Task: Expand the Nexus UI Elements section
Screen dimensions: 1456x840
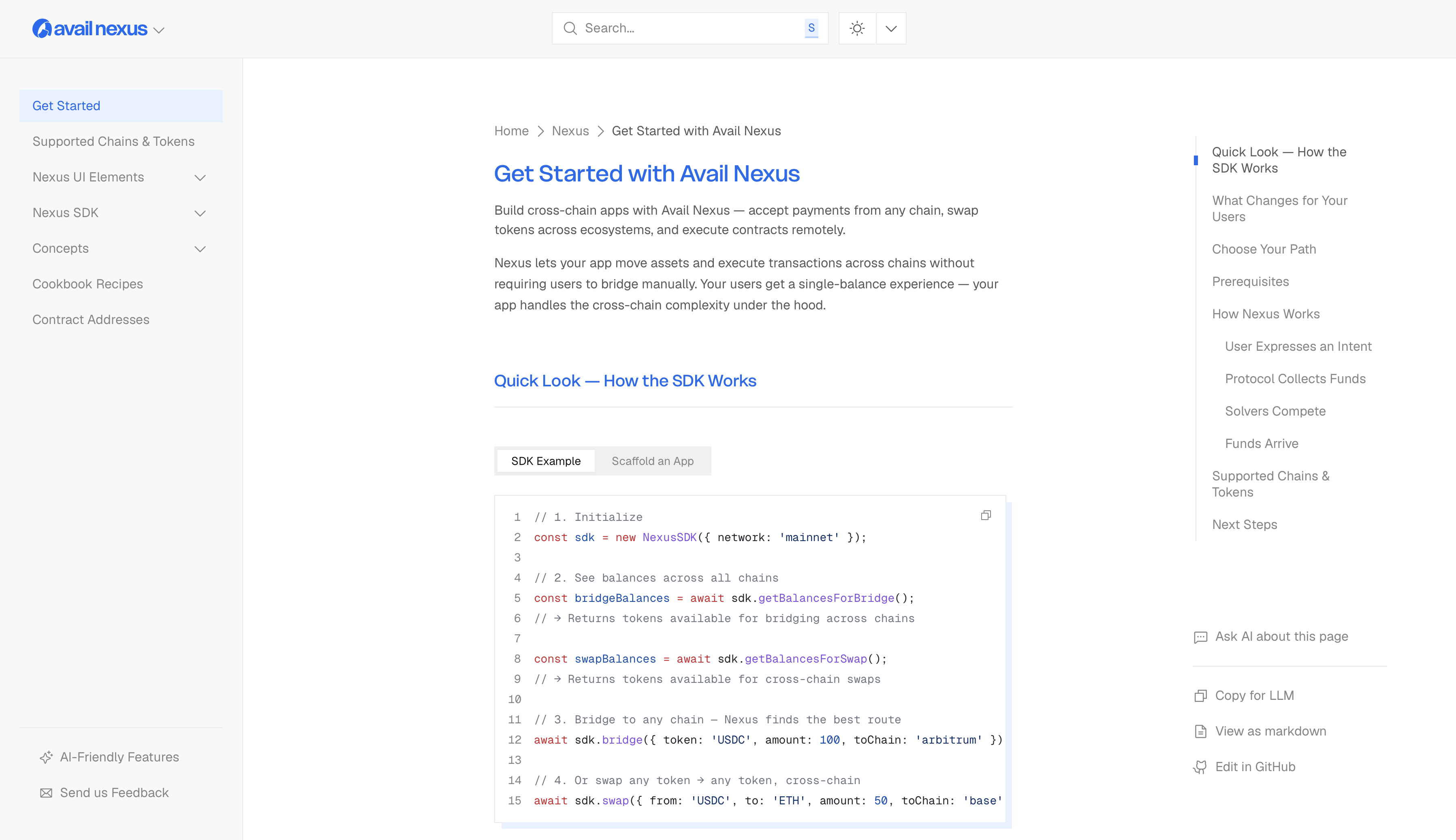Action: click(200, 178)
